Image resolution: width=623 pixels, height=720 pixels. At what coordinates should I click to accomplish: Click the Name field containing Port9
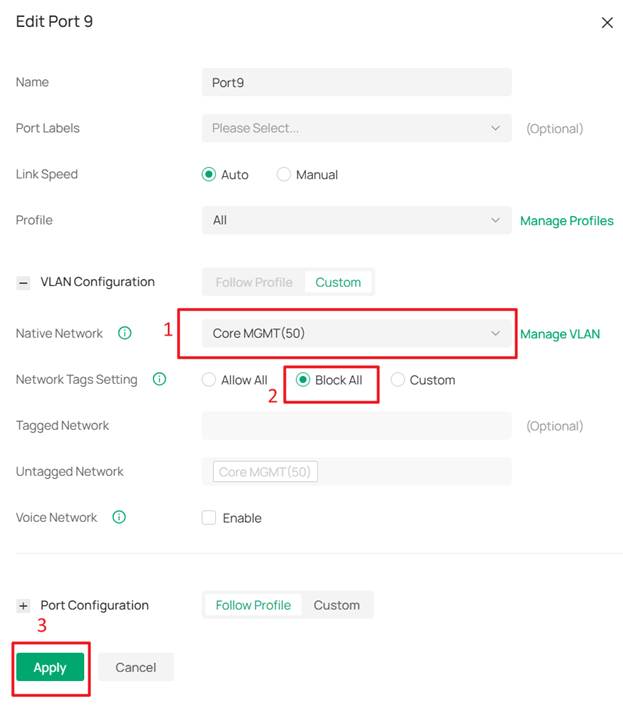tap(357, 82)
